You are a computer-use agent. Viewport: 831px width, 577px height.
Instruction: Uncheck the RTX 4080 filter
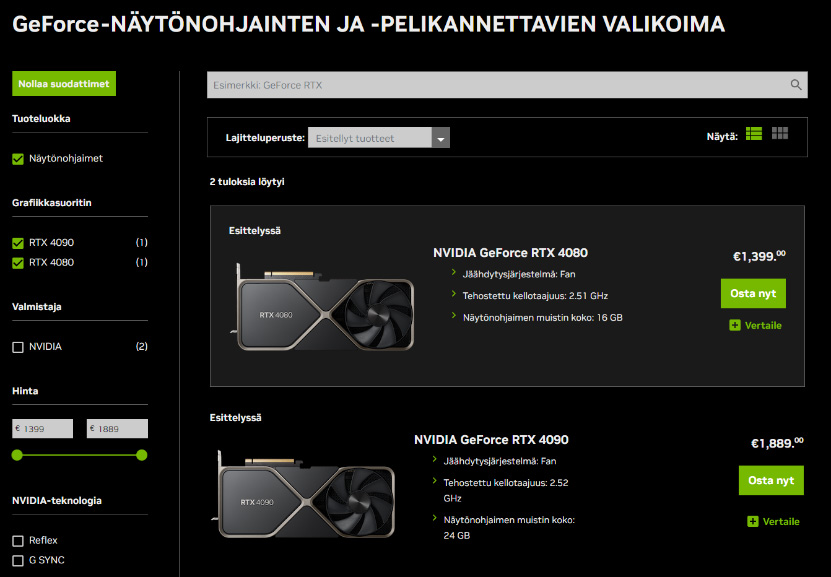18,263
